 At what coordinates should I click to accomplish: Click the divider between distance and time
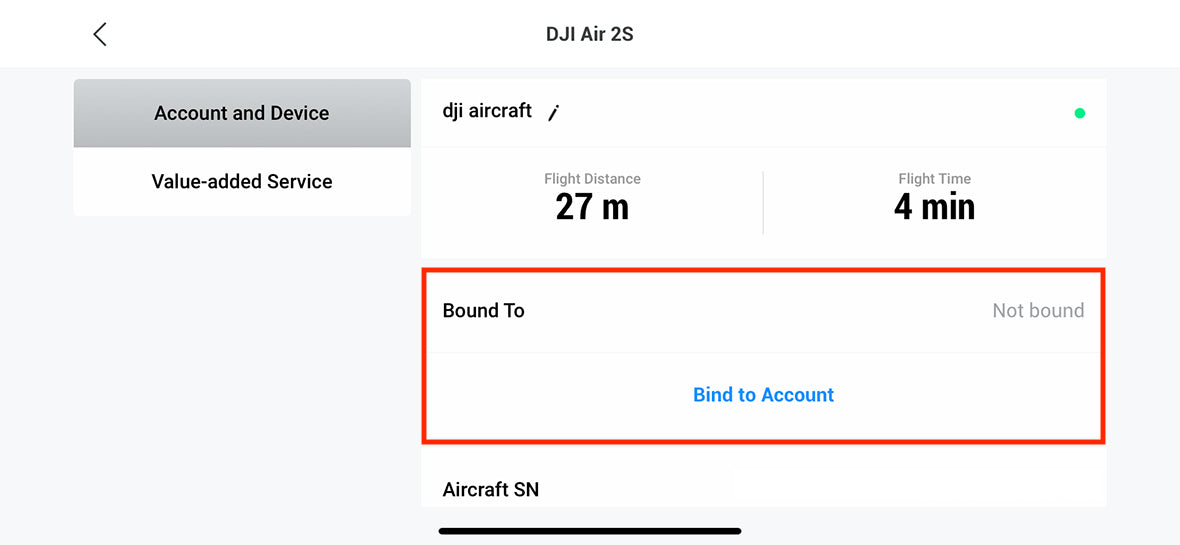[763, 203]
